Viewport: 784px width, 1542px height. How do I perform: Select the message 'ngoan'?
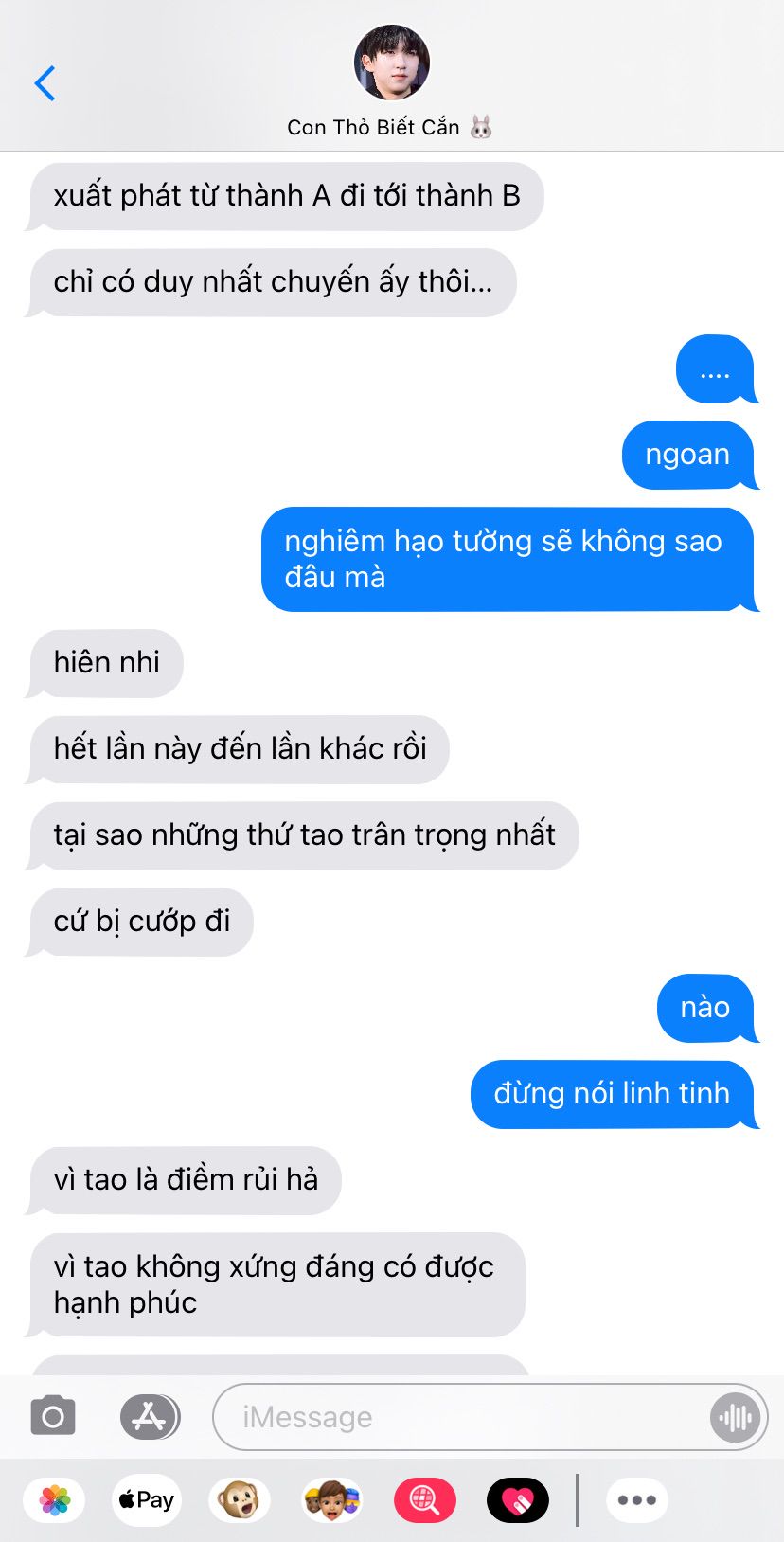[x=688, y=455]
